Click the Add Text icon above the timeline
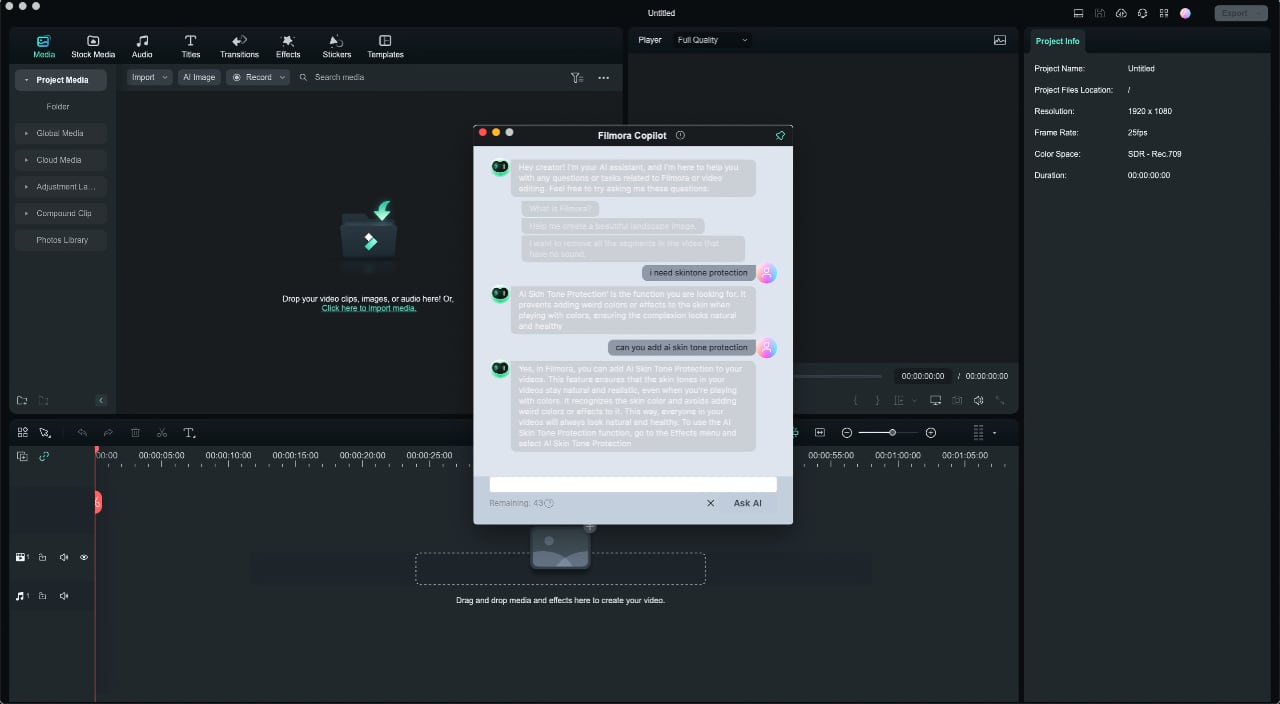This screenshot has width=1280, height=704. 189,432
